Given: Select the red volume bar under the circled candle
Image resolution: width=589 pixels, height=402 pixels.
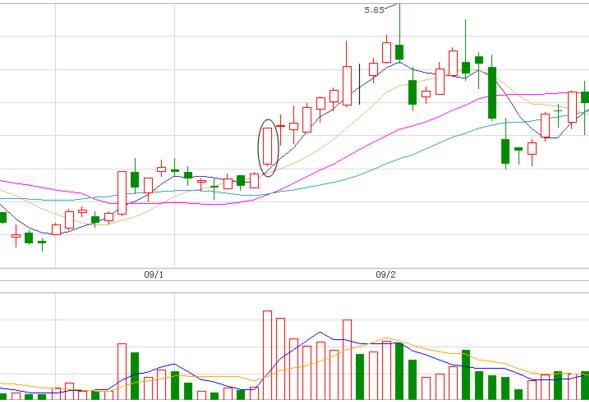Looking at the screenshot, I should [267, 355].
